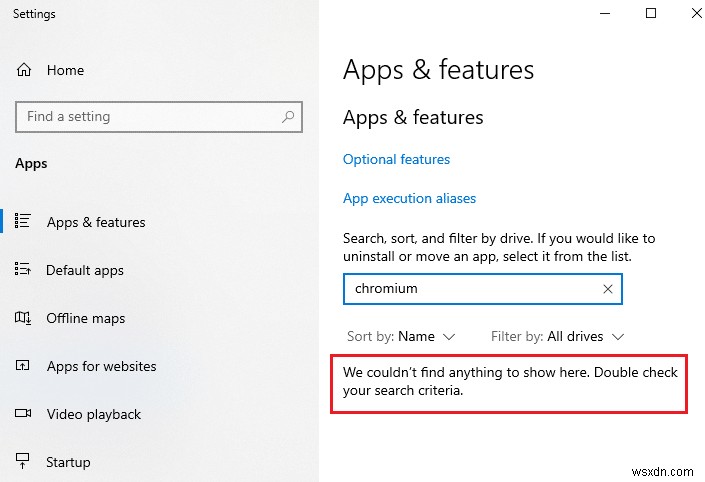
Task: Select the Offline maps icon
Action: tap(23, 318)
